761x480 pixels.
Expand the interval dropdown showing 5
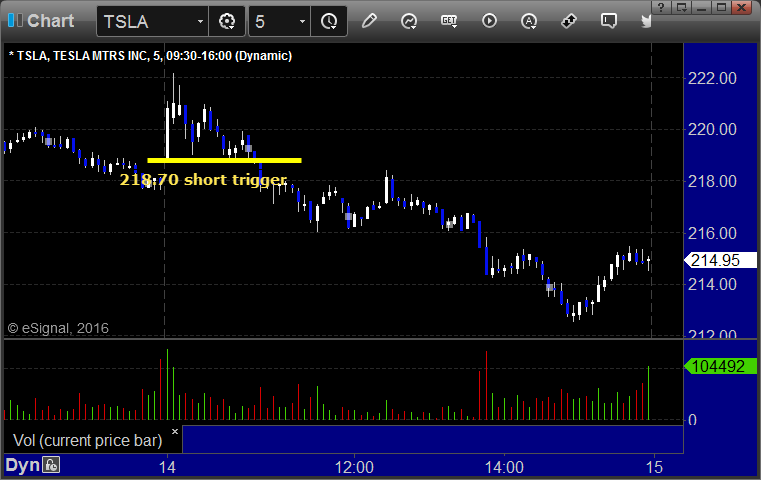(x=302, y=21)
